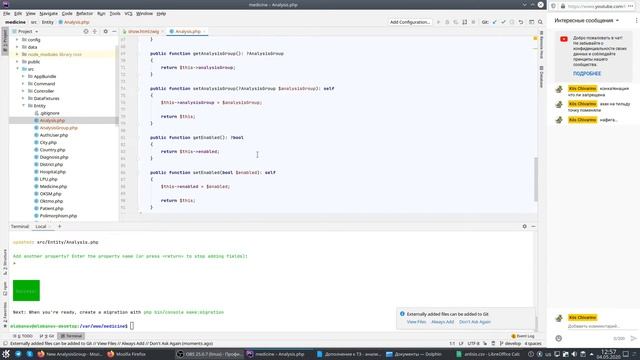This screenshot has height=360, width=640.
Task: Click the stop square icon in toolbar
Action: tap(473, 22)
